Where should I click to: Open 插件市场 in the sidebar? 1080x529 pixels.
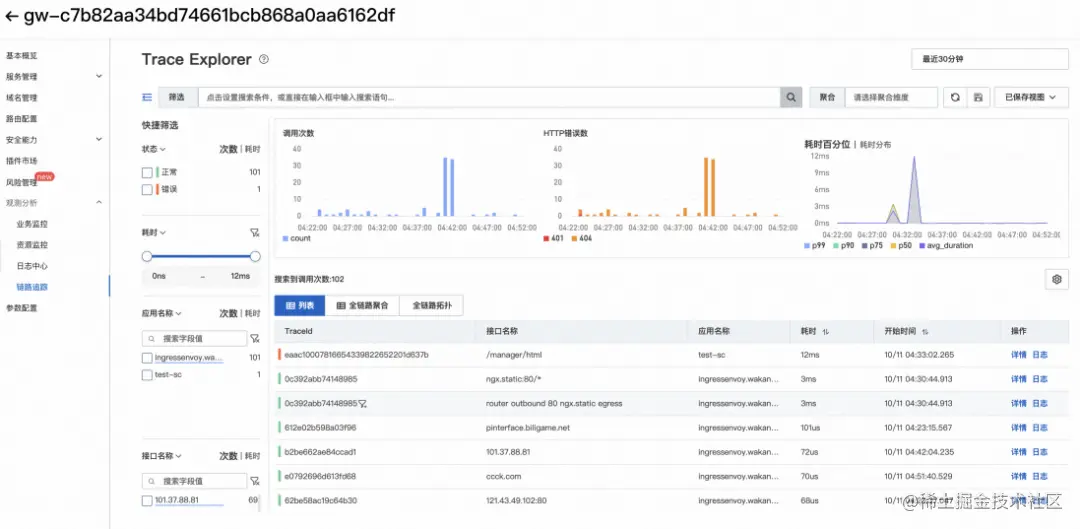(21, 160)
